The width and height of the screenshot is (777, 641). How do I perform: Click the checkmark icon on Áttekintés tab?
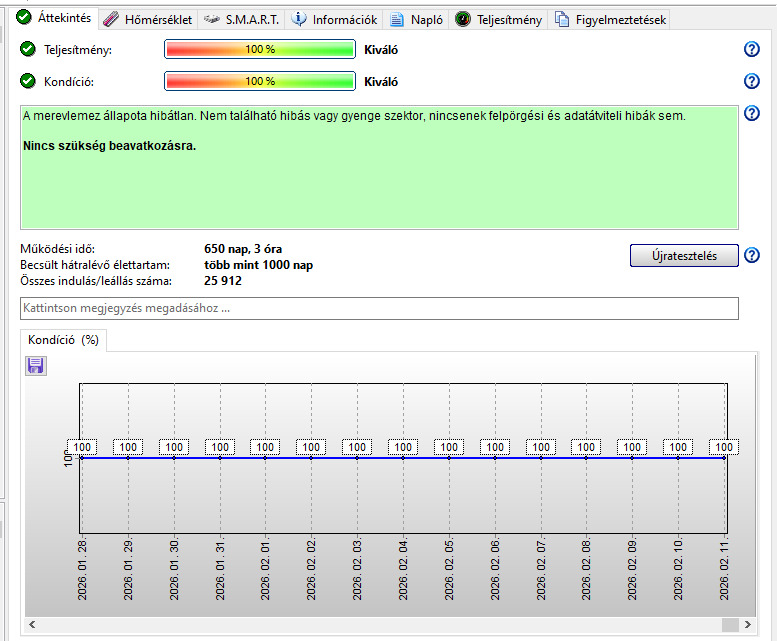(x=24, y=17)
